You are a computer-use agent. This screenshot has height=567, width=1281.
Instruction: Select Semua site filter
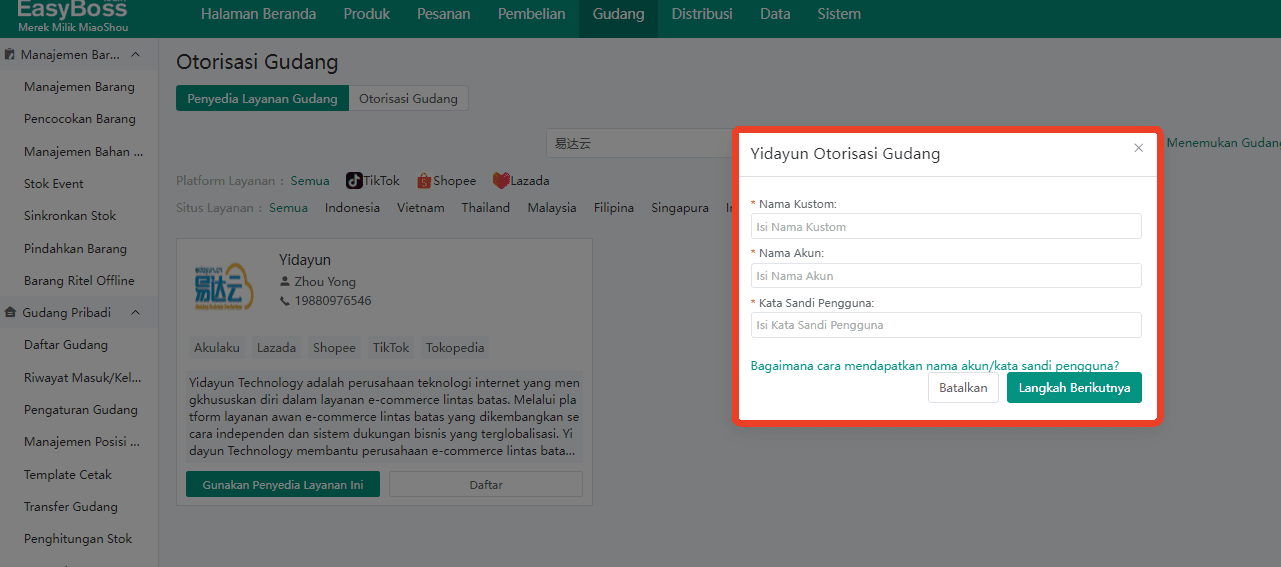[288, 208]
